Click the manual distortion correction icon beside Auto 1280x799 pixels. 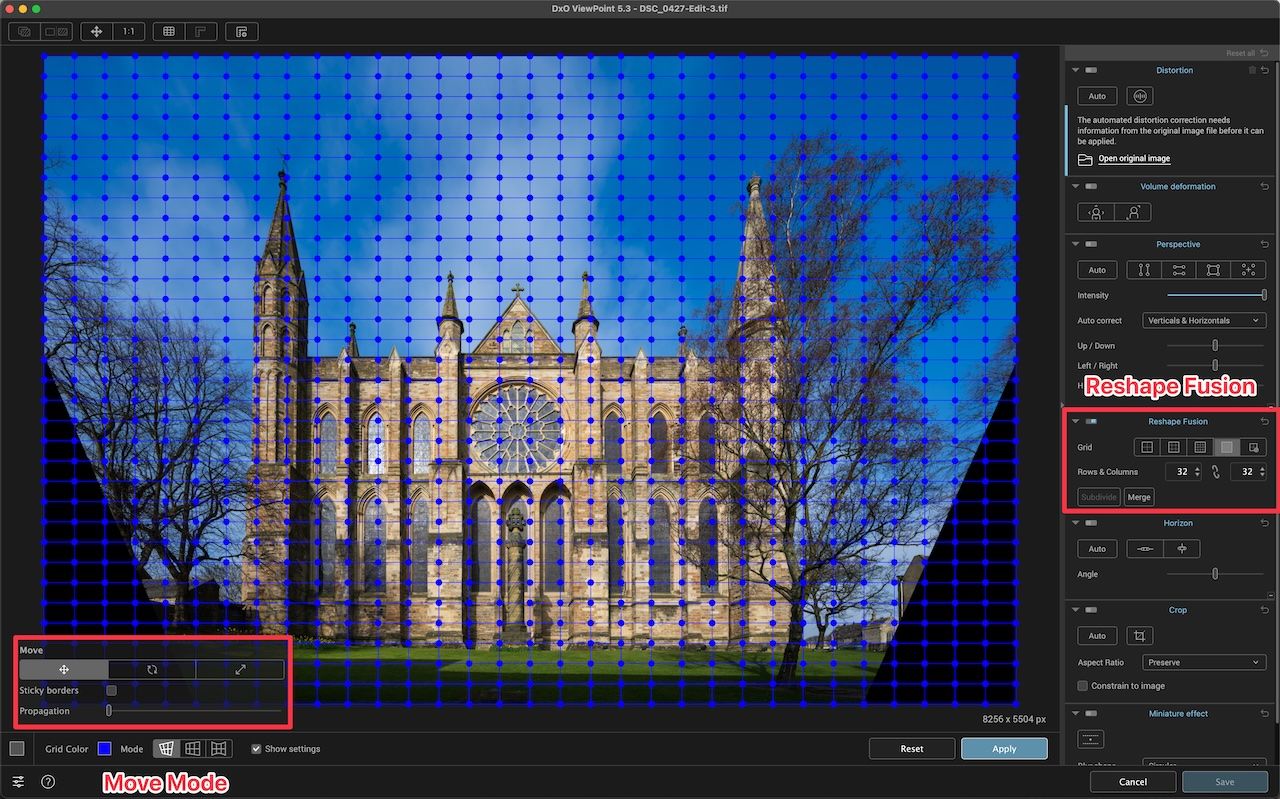coord(1139,96)
